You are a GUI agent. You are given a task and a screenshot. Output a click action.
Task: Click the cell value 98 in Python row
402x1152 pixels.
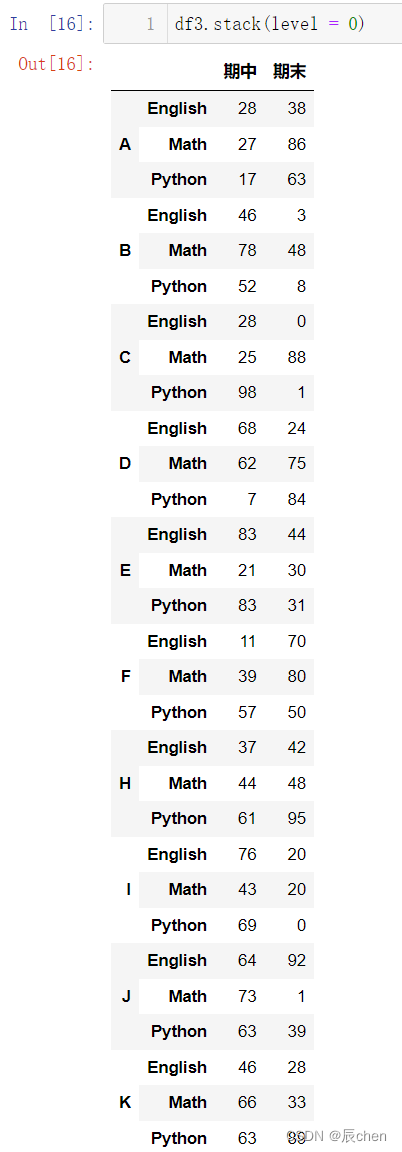247,392
